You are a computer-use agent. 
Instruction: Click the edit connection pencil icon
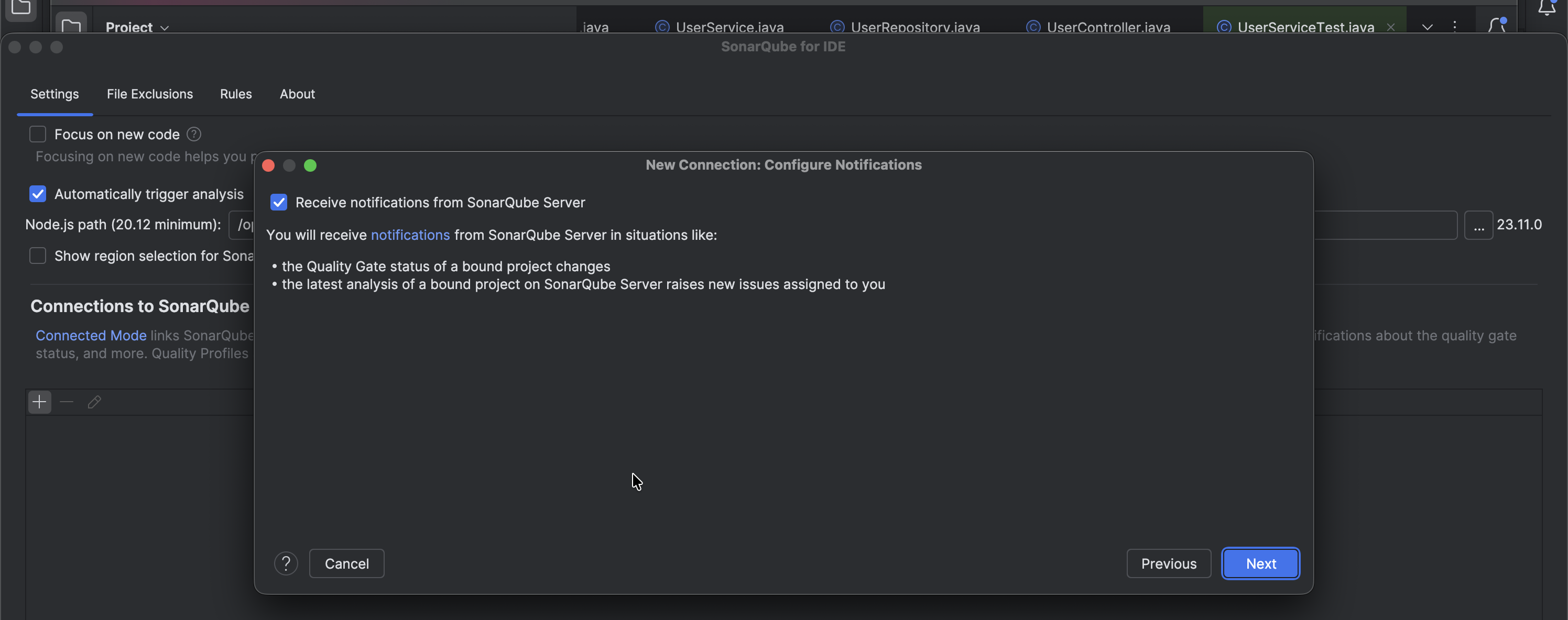coord(94,402)
